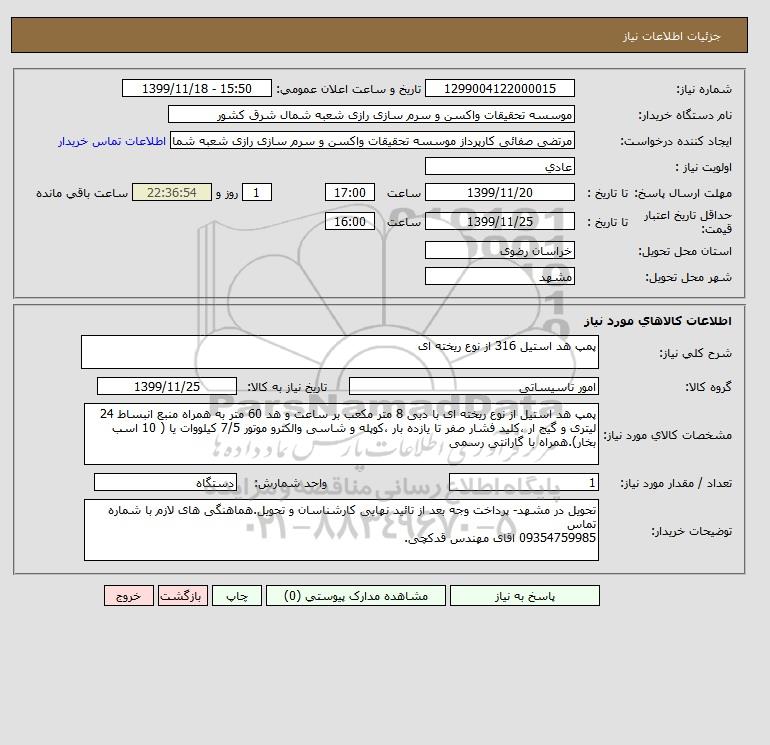Image resolution: width=770 pixels, height=745 pixels.
Task: Click the مهلت ارسال پاسخ label
Action: tap(683, 193)
